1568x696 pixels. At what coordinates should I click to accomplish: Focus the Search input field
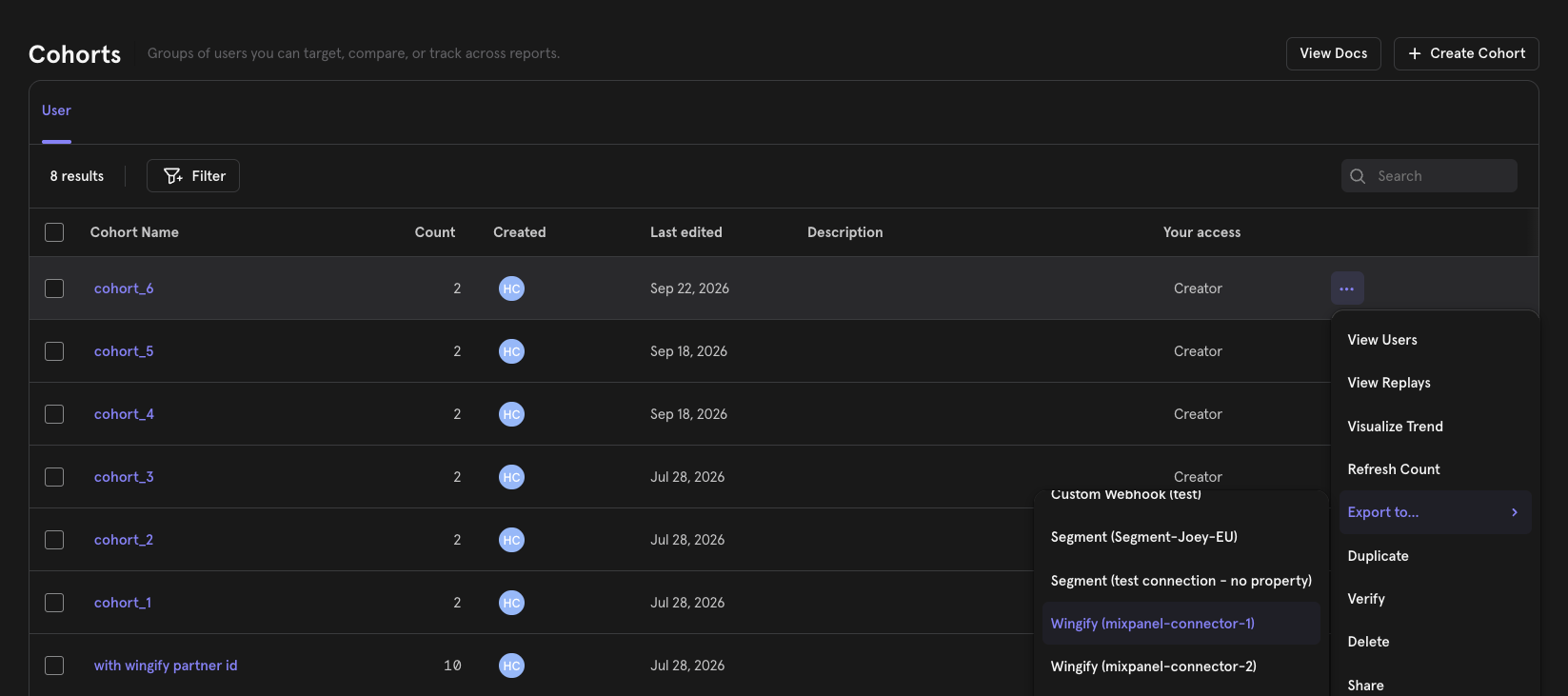[x=1429, y=176]
